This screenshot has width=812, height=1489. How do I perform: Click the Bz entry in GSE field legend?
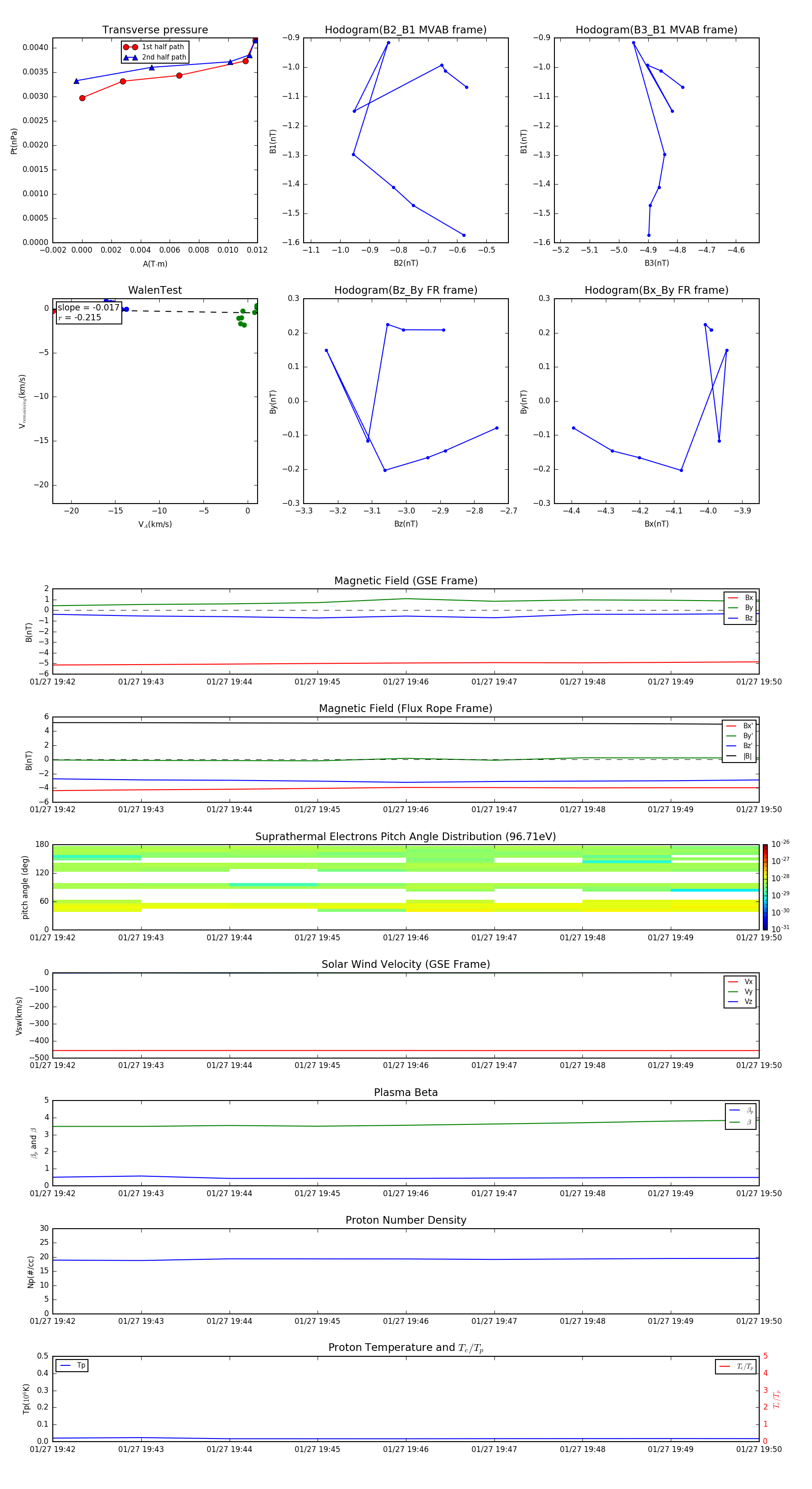pyautogui.click(x=740, y=618)
